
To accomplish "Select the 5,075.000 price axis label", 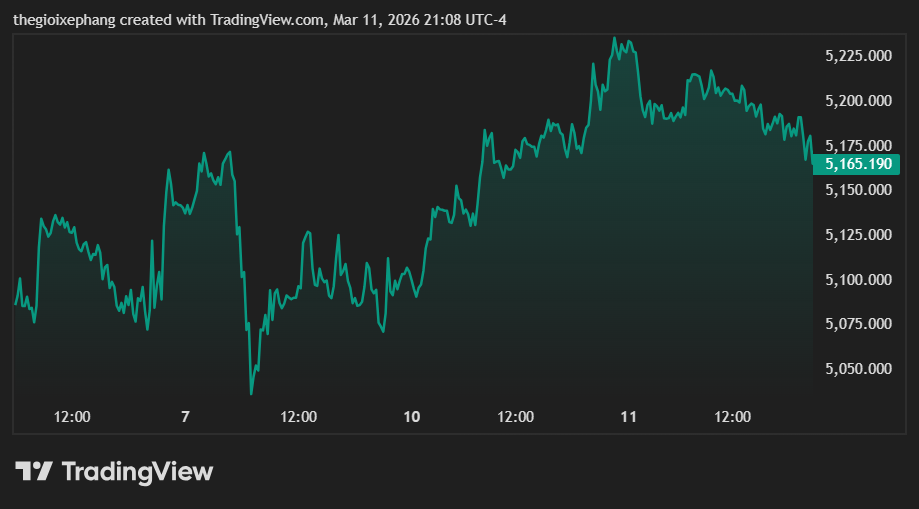I will point(857,324).
